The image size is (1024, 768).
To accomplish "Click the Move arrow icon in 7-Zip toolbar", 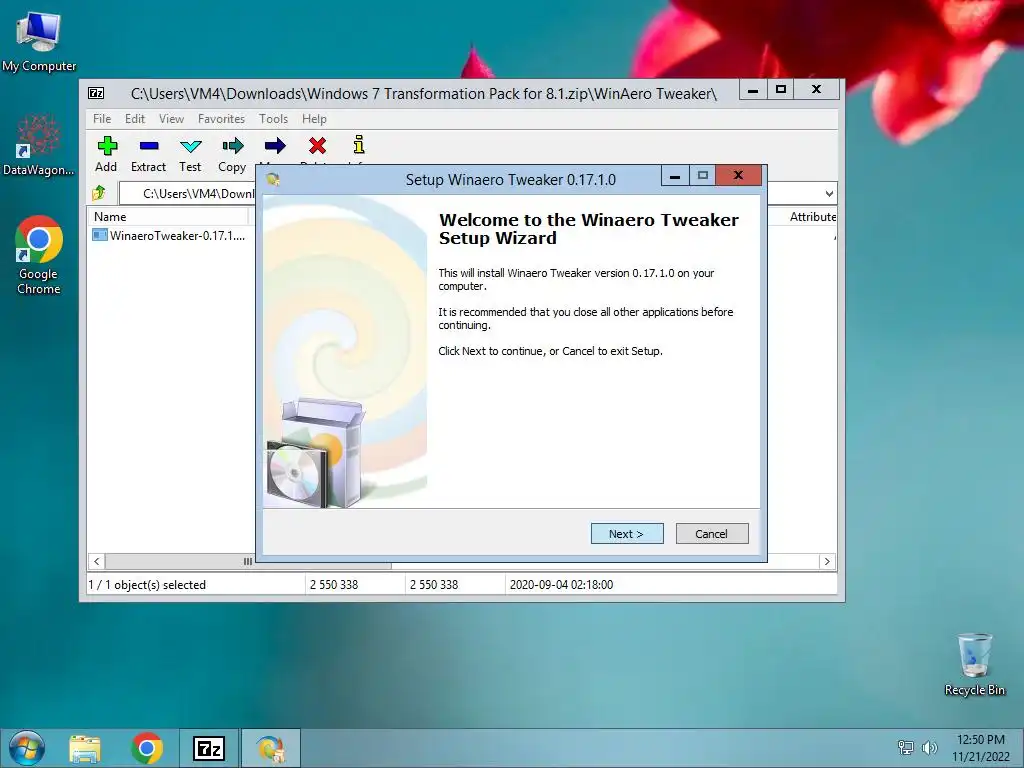I will tap(275, 146).
